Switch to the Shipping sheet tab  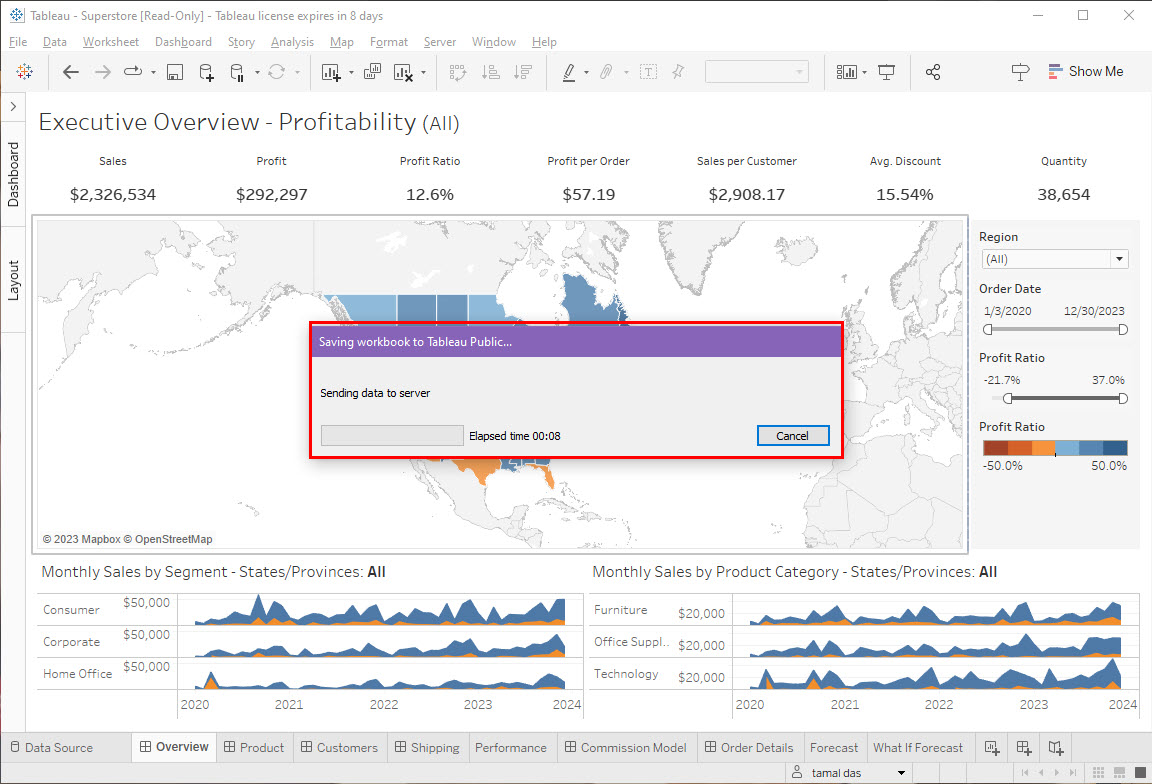click(x=427, y=747)
